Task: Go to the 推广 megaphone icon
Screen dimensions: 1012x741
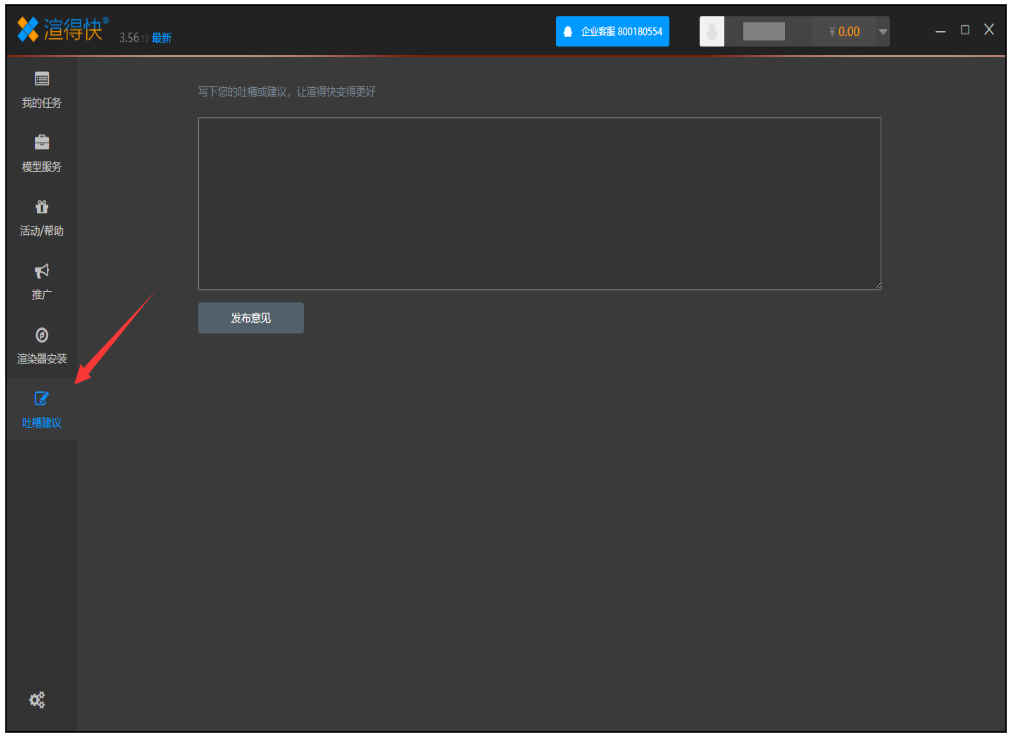Action: click(x=42, y=271)
